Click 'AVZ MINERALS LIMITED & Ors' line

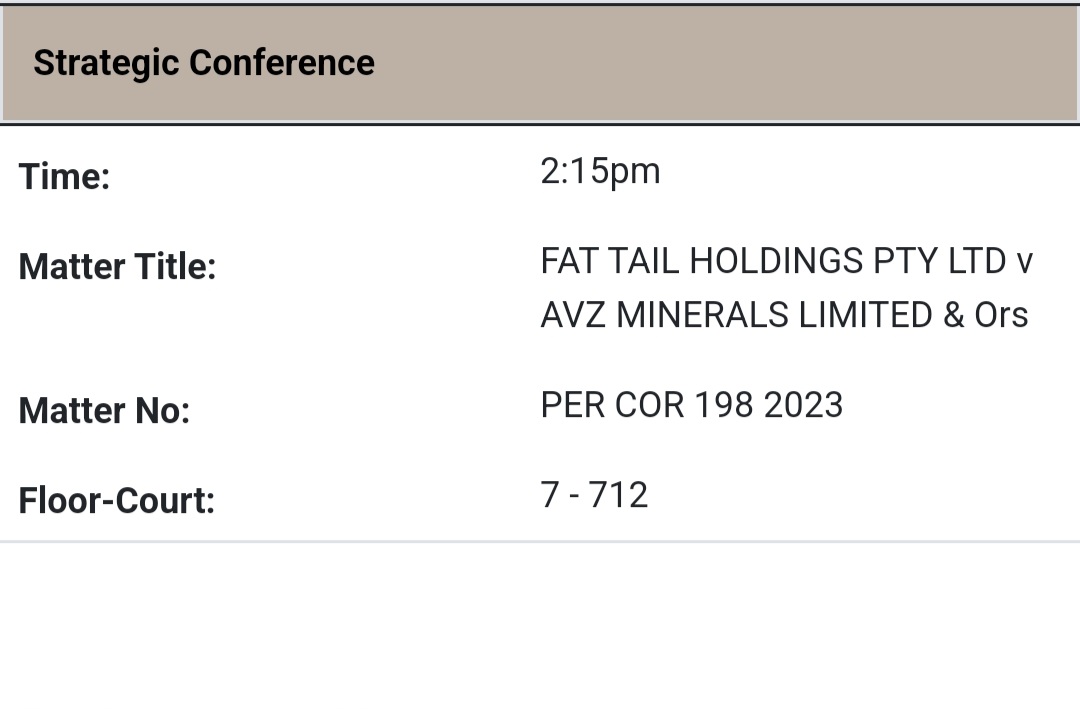[x=784, y=315]
